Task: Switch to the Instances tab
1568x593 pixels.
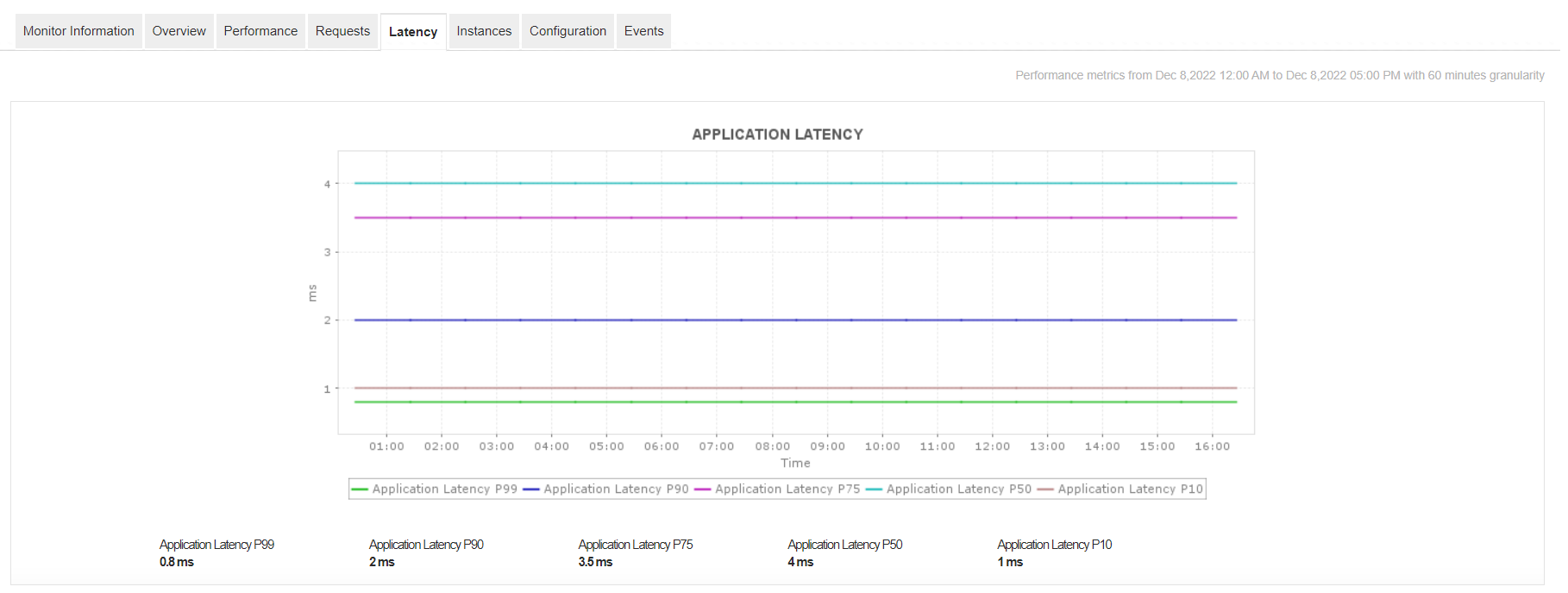Action: [x=484, y=31]
